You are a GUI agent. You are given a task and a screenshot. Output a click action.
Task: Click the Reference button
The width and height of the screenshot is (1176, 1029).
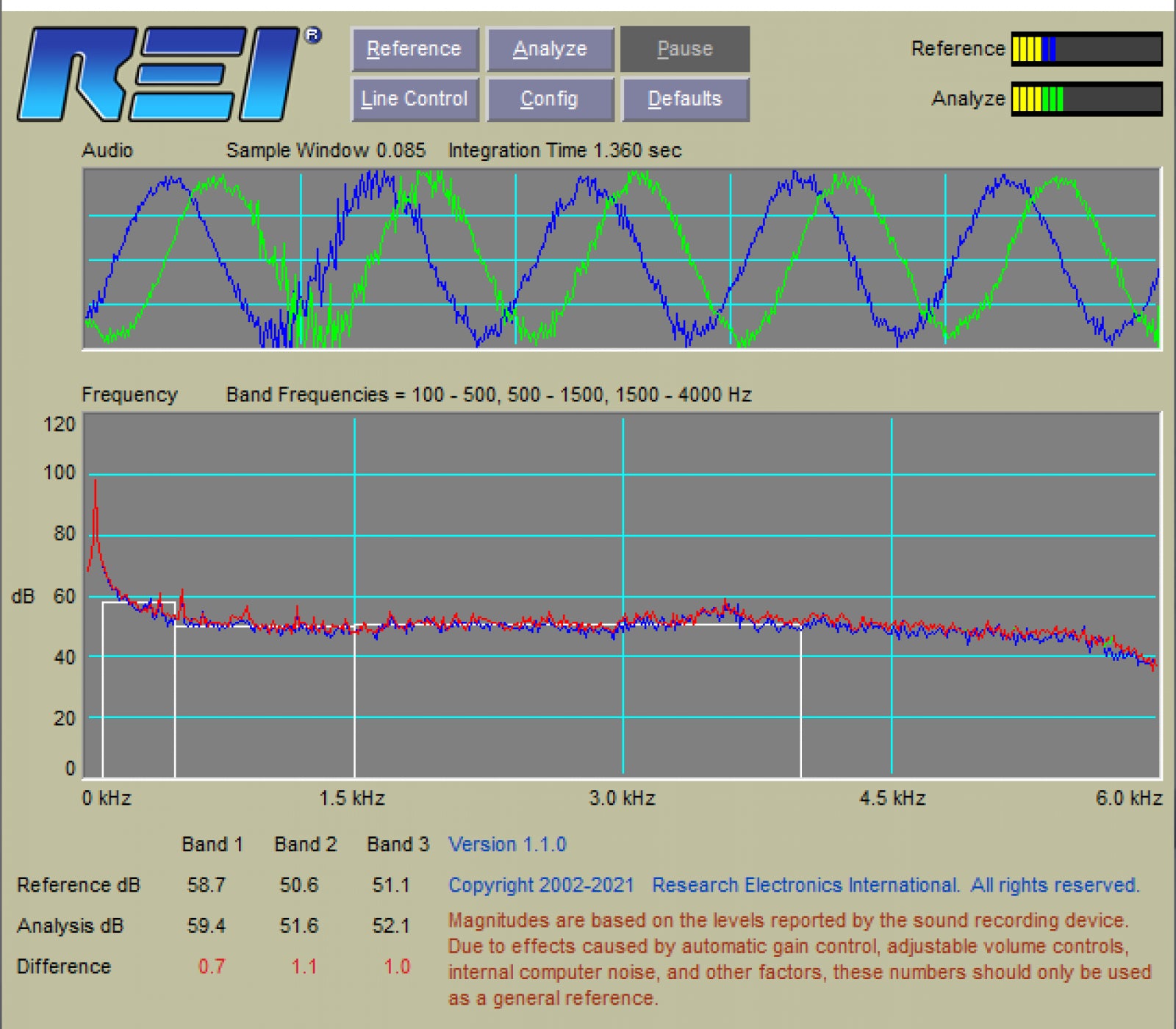click(415, 49)
